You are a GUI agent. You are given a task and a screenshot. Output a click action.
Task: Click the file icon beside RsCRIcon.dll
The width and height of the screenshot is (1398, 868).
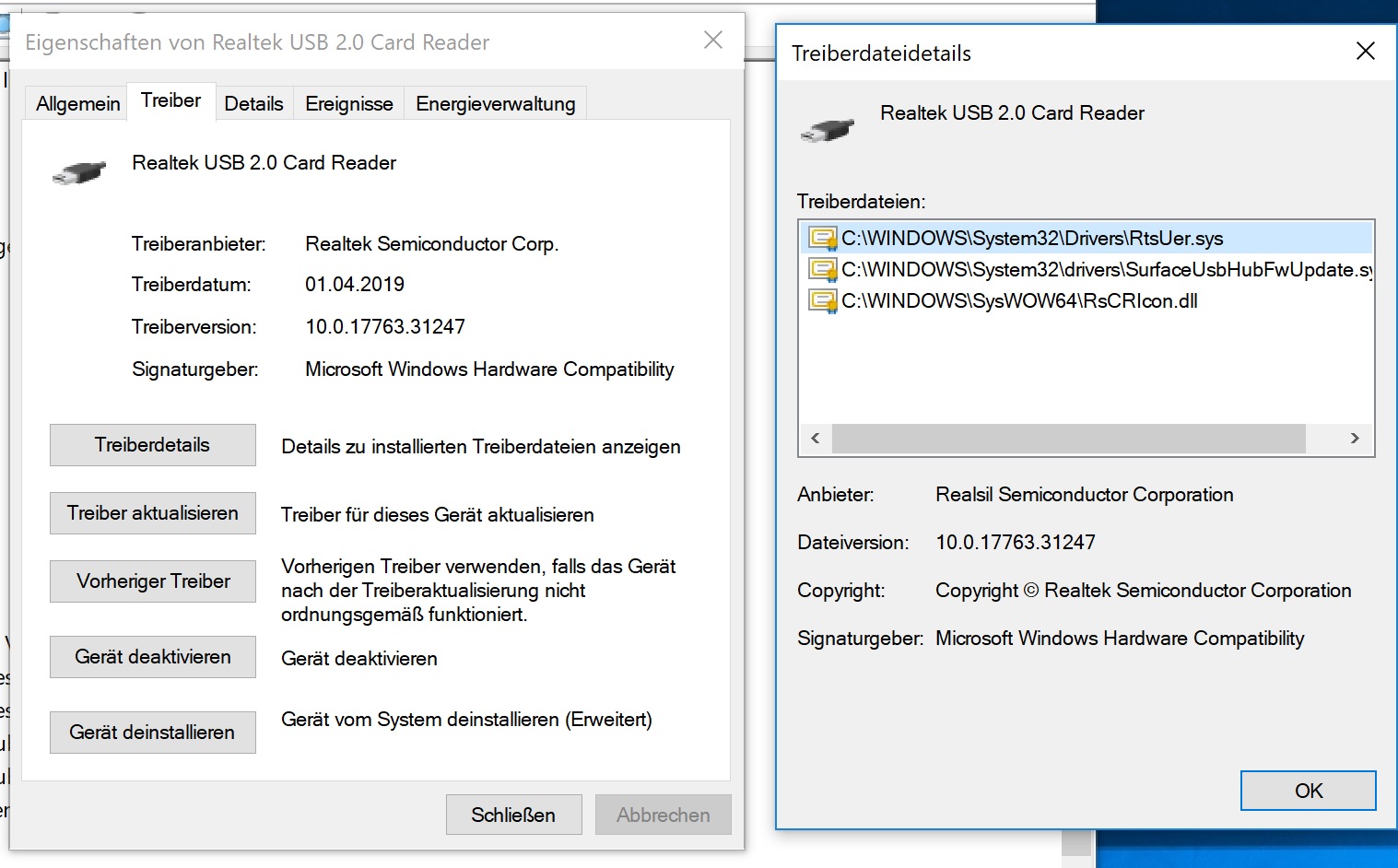click(x=822, y=301)
